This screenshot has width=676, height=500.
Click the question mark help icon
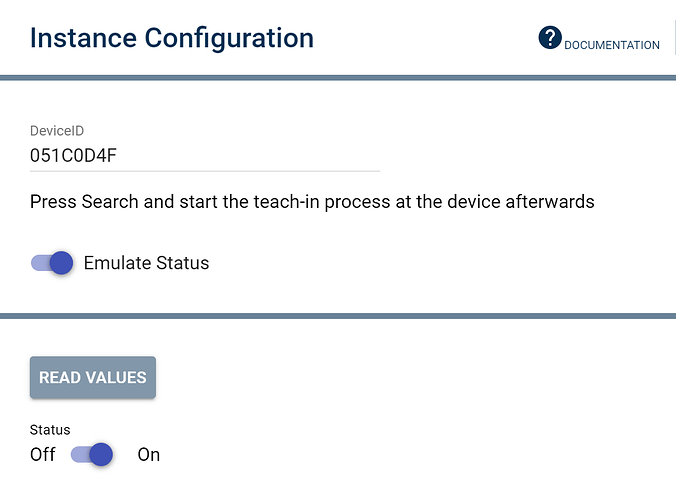[x=550, y=38]
